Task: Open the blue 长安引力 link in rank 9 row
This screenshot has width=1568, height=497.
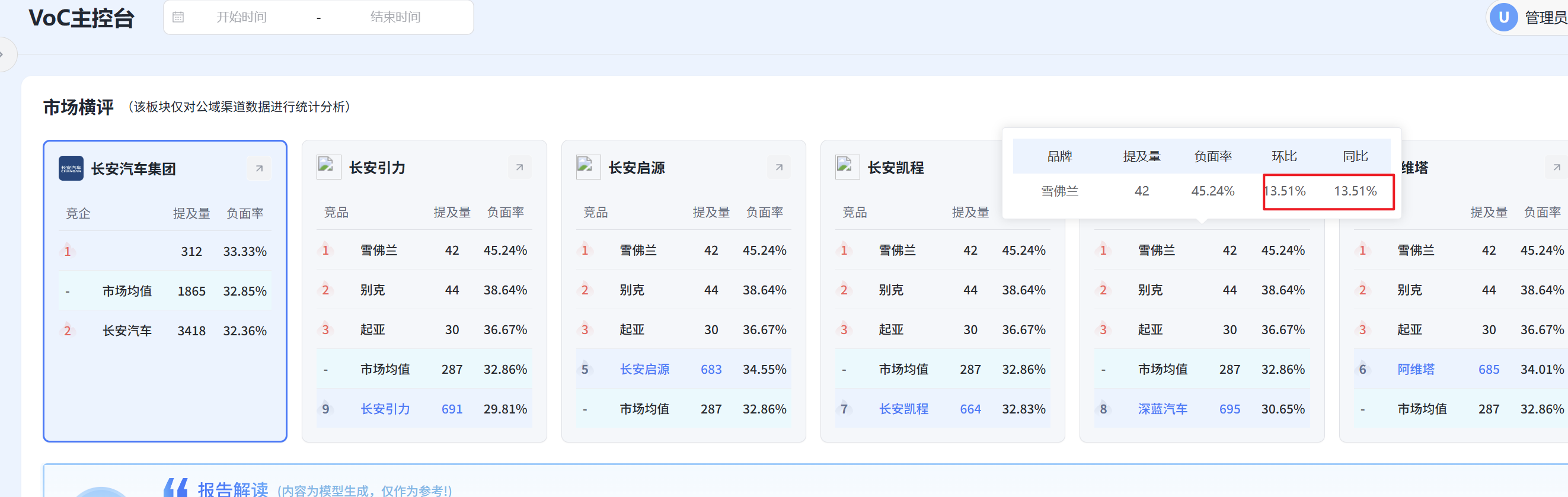Action: tap(385, 409)
